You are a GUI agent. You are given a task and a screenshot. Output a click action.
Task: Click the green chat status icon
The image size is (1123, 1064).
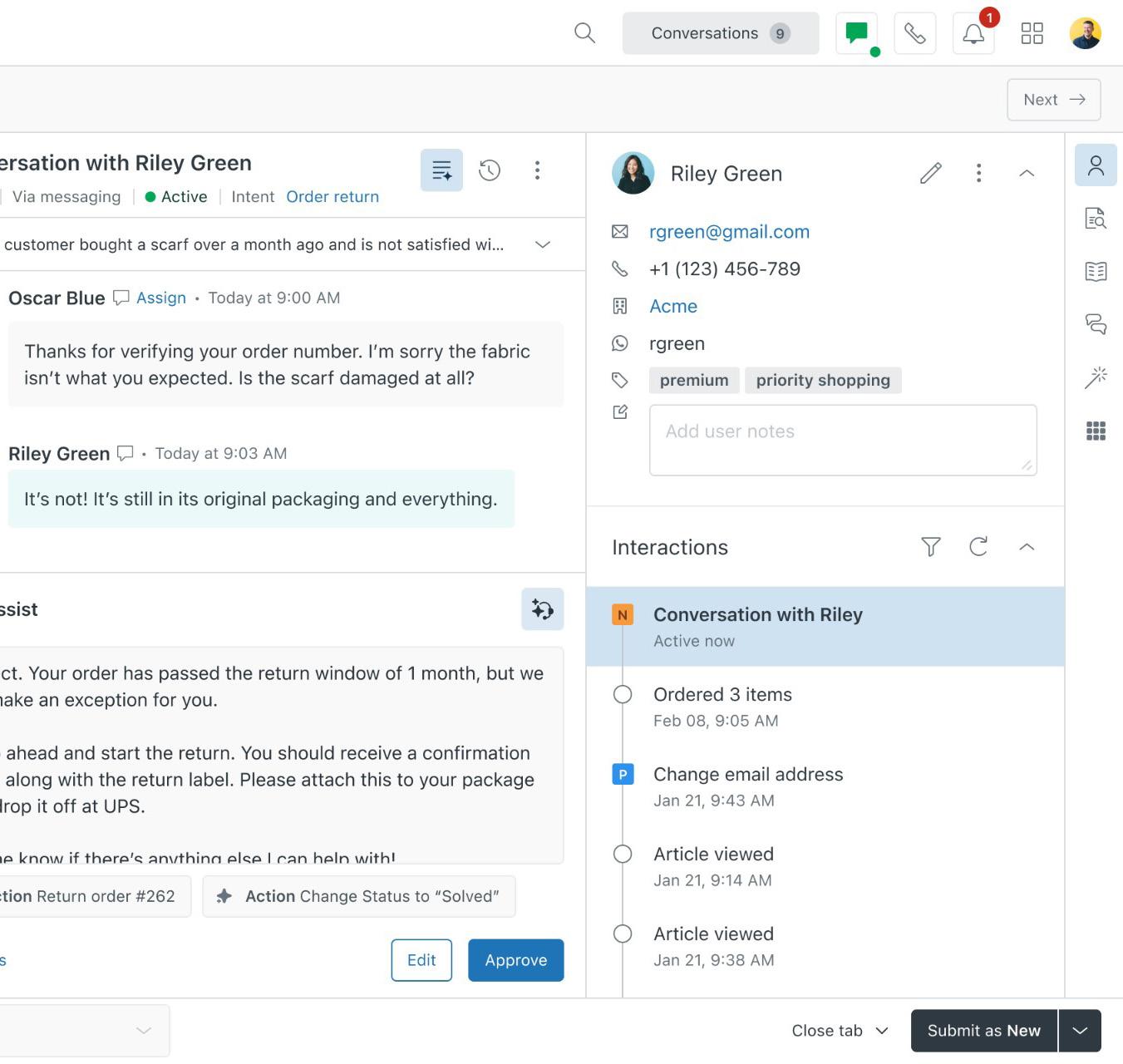coord(857,33)
